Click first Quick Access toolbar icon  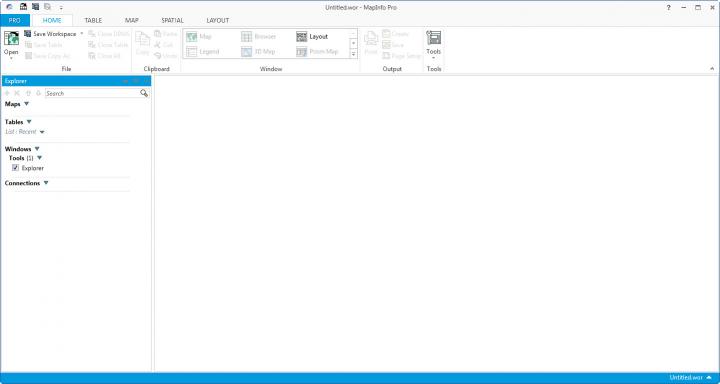[x=10, y=7]
